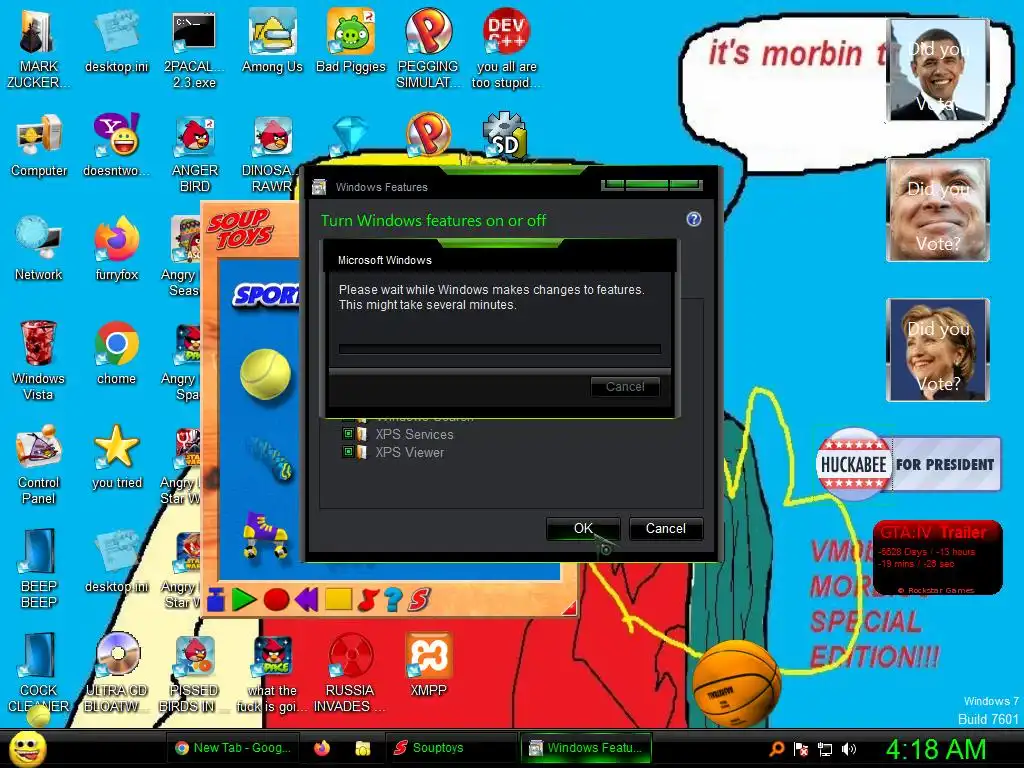Screen dimensions: 1024x768
Task: Toggle the red music note in Souptoys
Action: click(x=368, y=599)
